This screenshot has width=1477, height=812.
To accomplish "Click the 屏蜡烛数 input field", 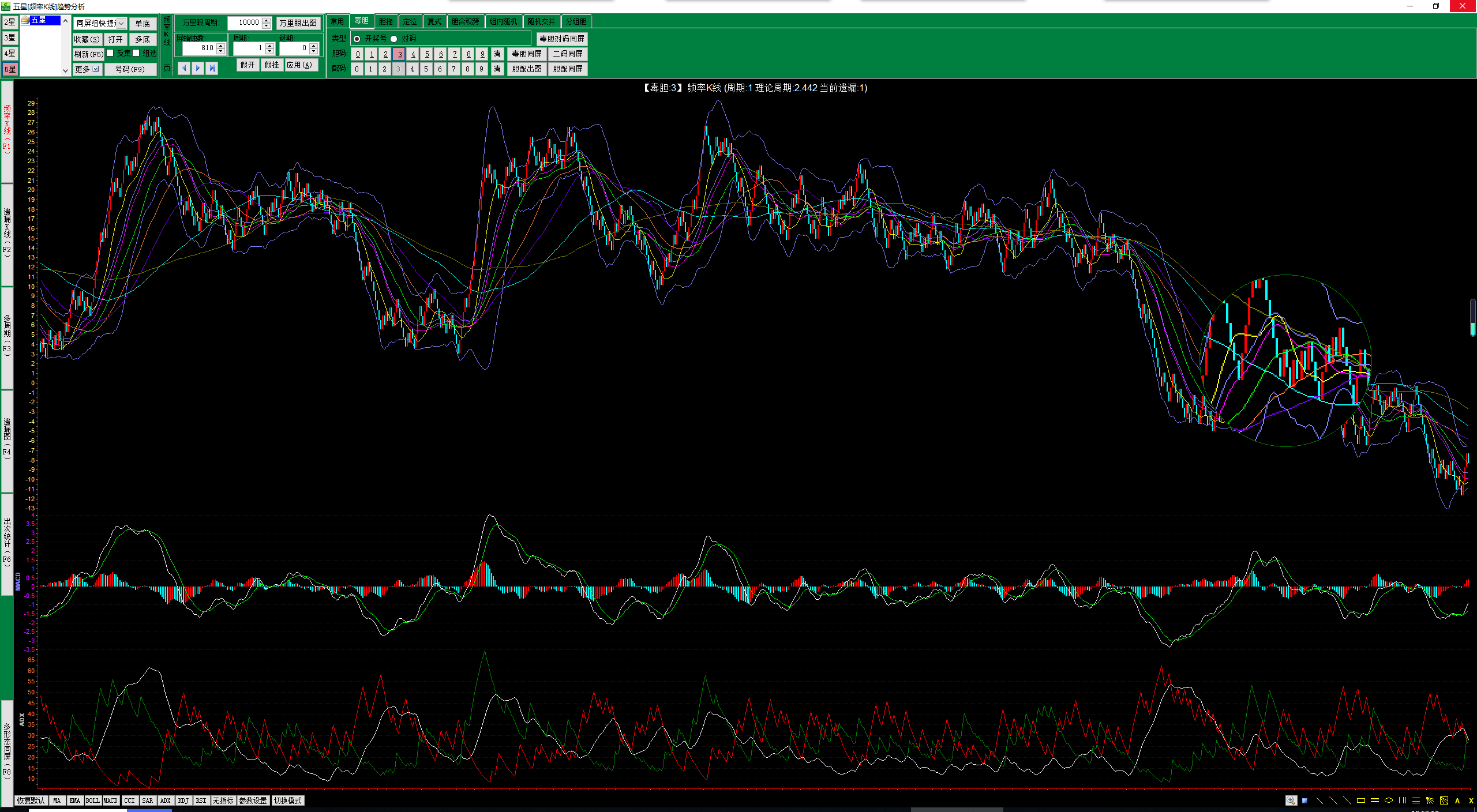I will pyautogui.click(x=199, y=48).
